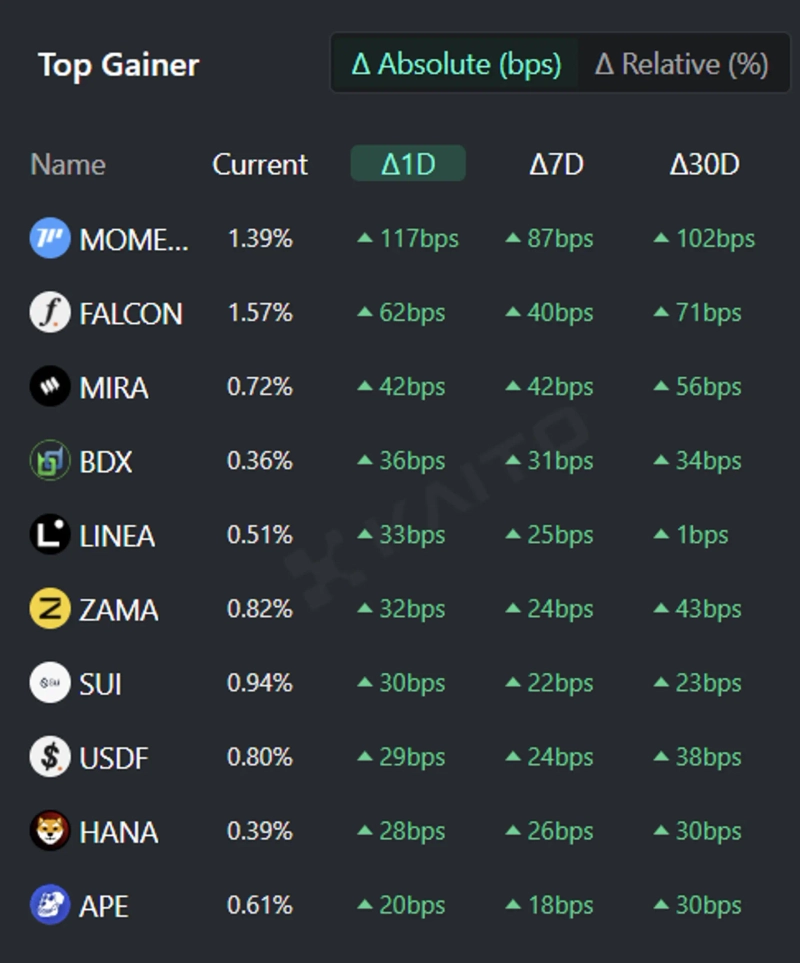Open the USDF dollar token icon

click(50, 757)
